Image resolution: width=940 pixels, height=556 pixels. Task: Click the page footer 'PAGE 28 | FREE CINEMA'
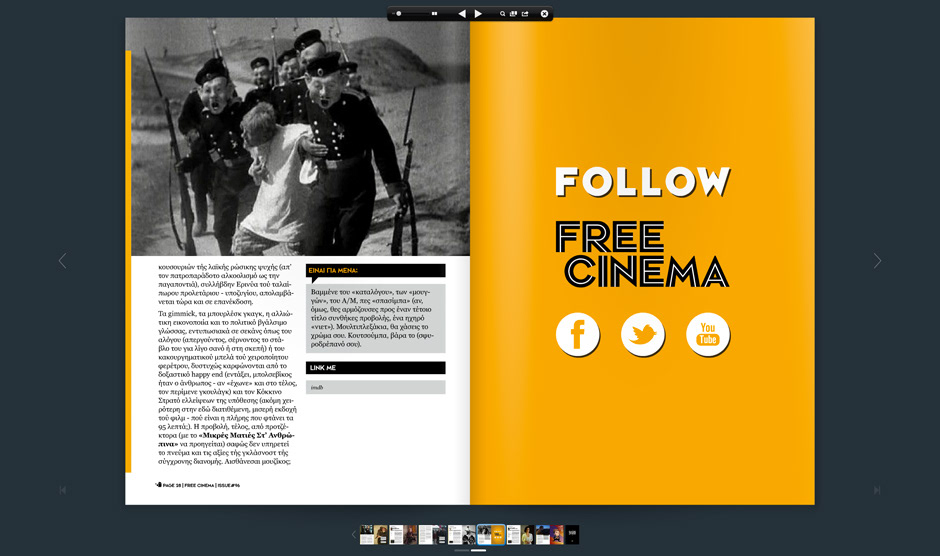click(x=198, y=485)
